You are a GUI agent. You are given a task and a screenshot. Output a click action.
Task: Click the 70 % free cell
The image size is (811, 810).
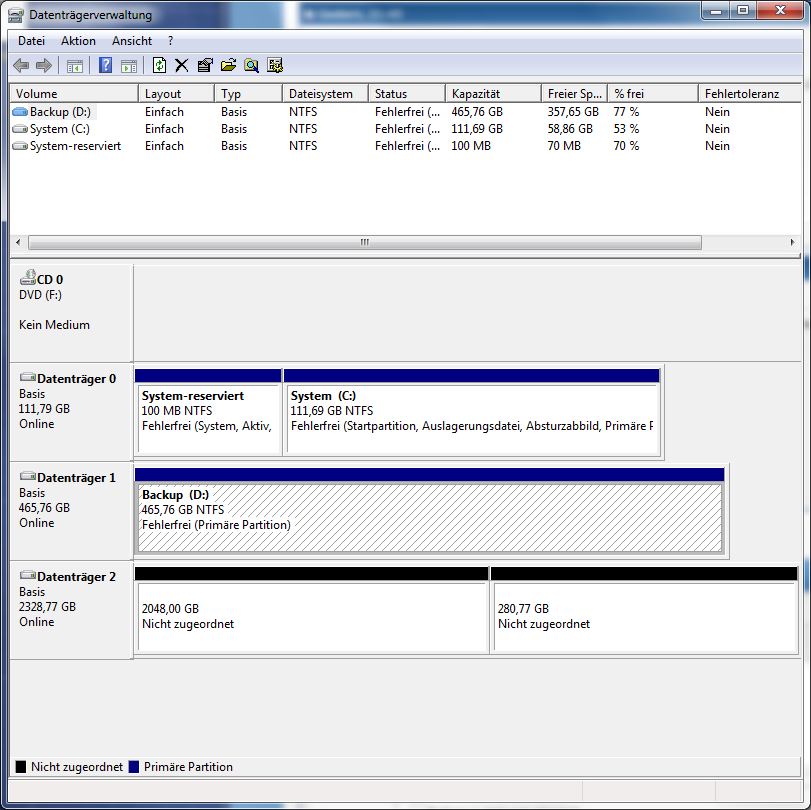626,146
